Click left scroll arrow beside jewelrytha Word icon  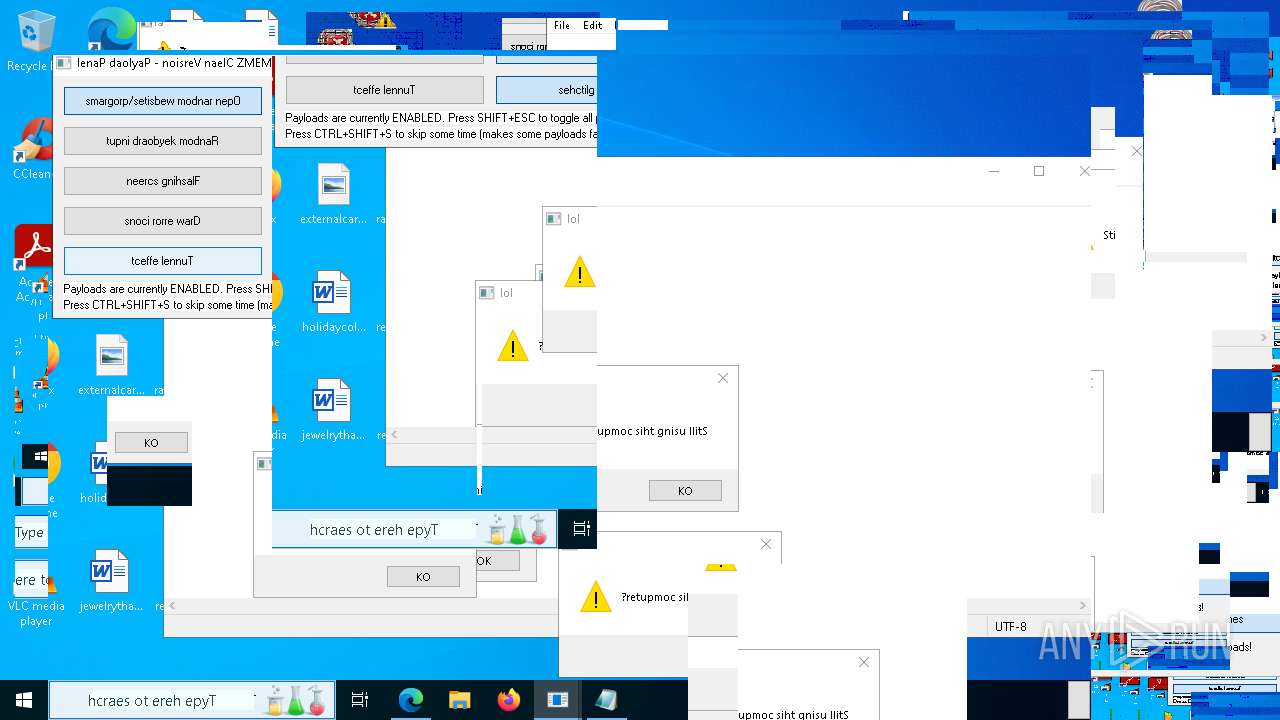[x=394, y=434]
